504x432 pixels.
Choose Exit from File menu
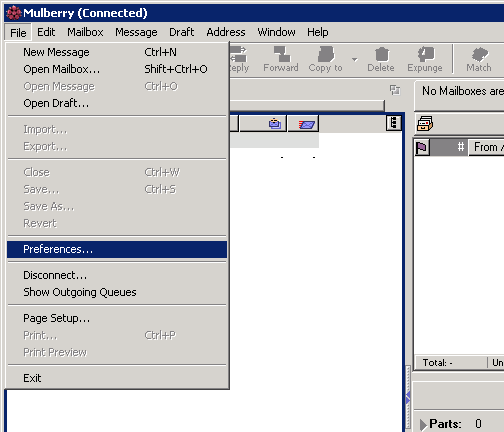click(117, 378)
